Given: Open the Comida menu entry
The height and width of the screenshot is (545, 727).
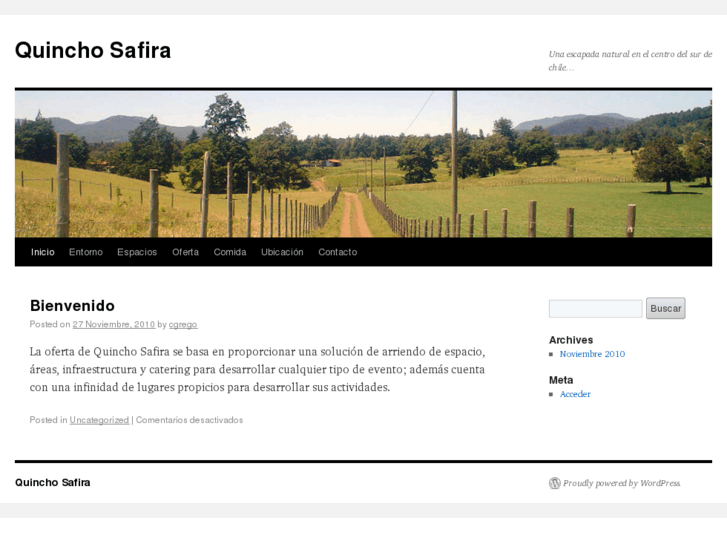Looking at the screenshot, I should pyautogui.click(x=230, y=252).
